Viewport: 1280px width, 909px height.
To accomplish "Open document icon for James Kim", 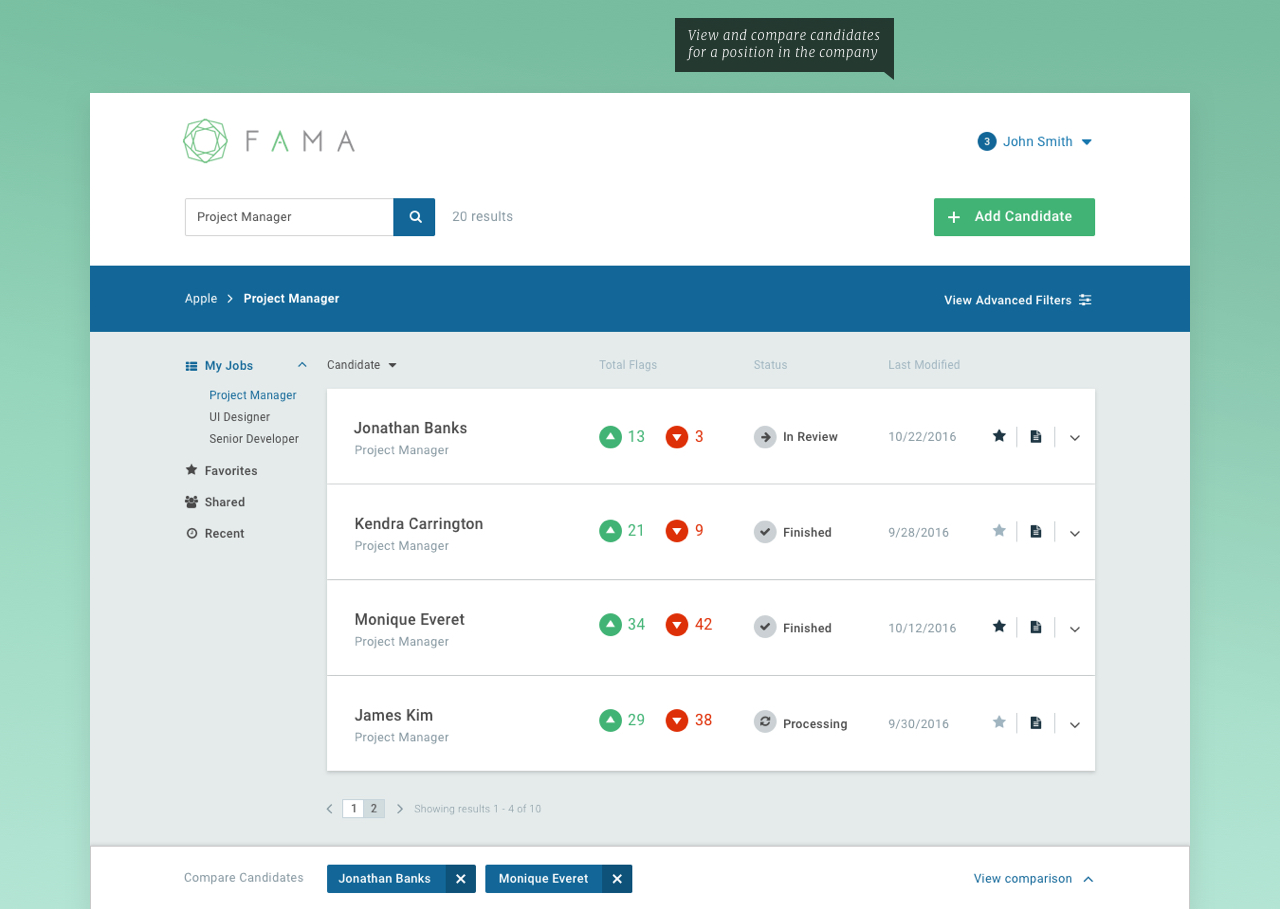I will [1036, 723].
